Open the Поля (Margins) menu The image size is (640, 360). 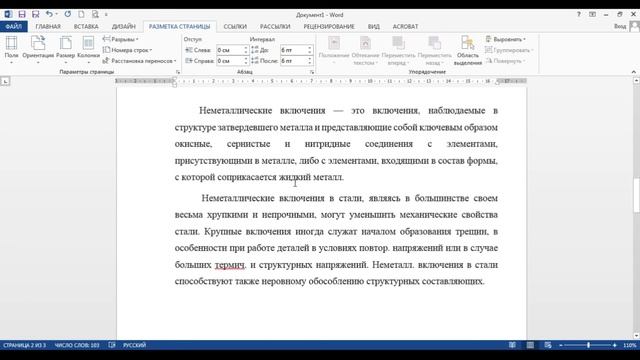point(11,50)
